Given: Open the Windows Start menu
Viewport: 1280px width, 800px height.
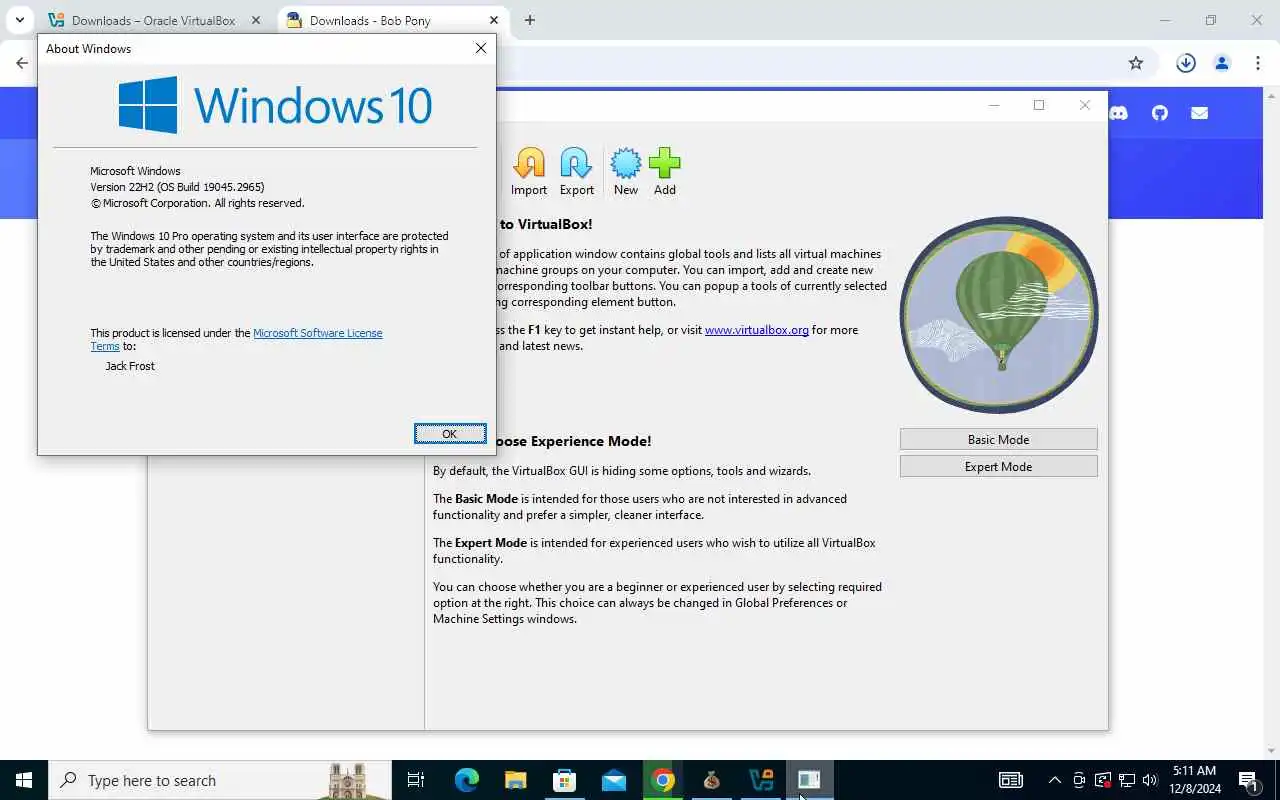Looking at the screenshot, I should pos(24,780).
